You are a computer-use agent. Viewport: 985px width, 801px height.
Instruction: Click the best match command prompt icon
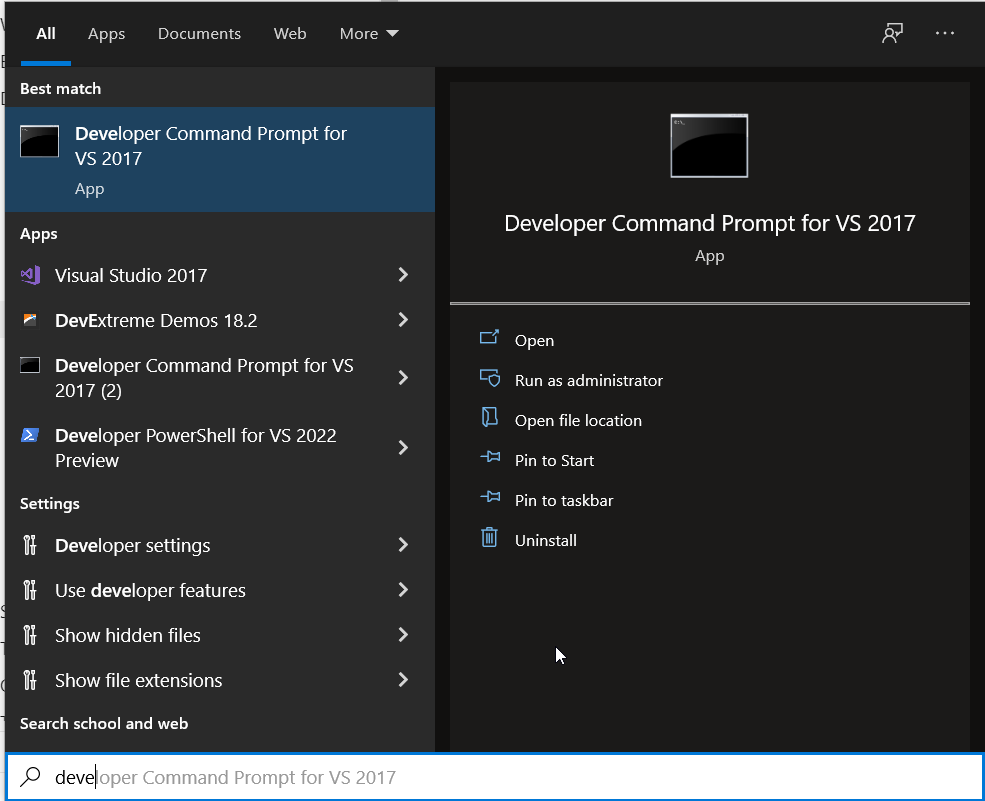click(x=40, y=141)
